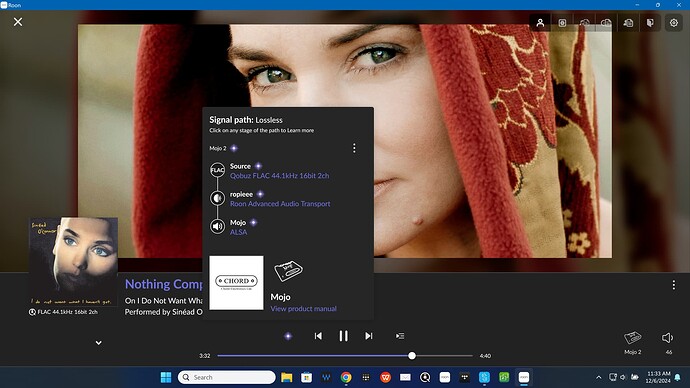
Task: Open the album On I Do Not Want
Action: coord(163,301)
